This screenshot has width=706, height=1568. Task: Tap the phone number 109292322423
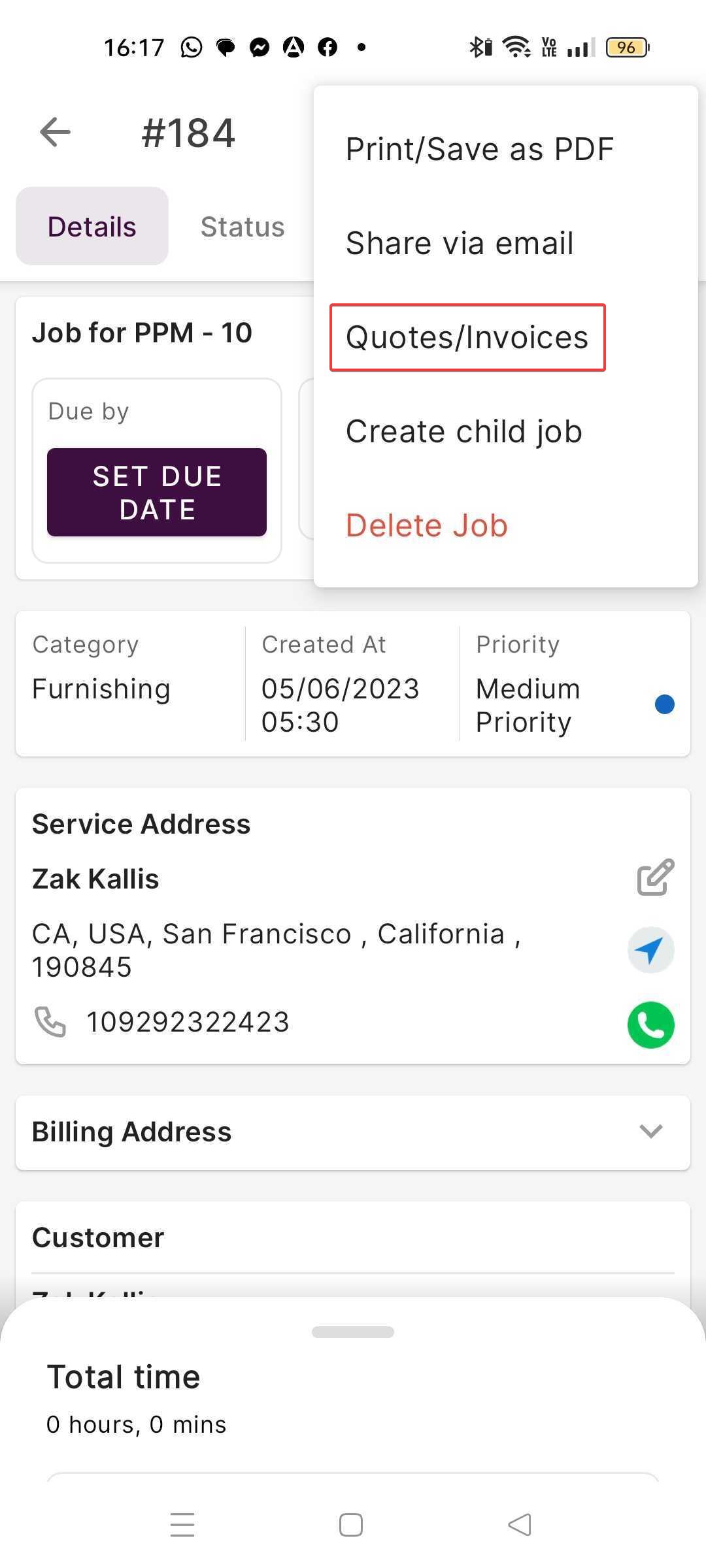188,1022
